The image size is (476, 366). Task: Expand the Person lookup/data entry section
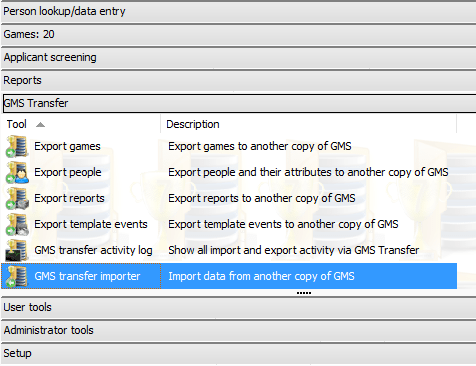238,11
